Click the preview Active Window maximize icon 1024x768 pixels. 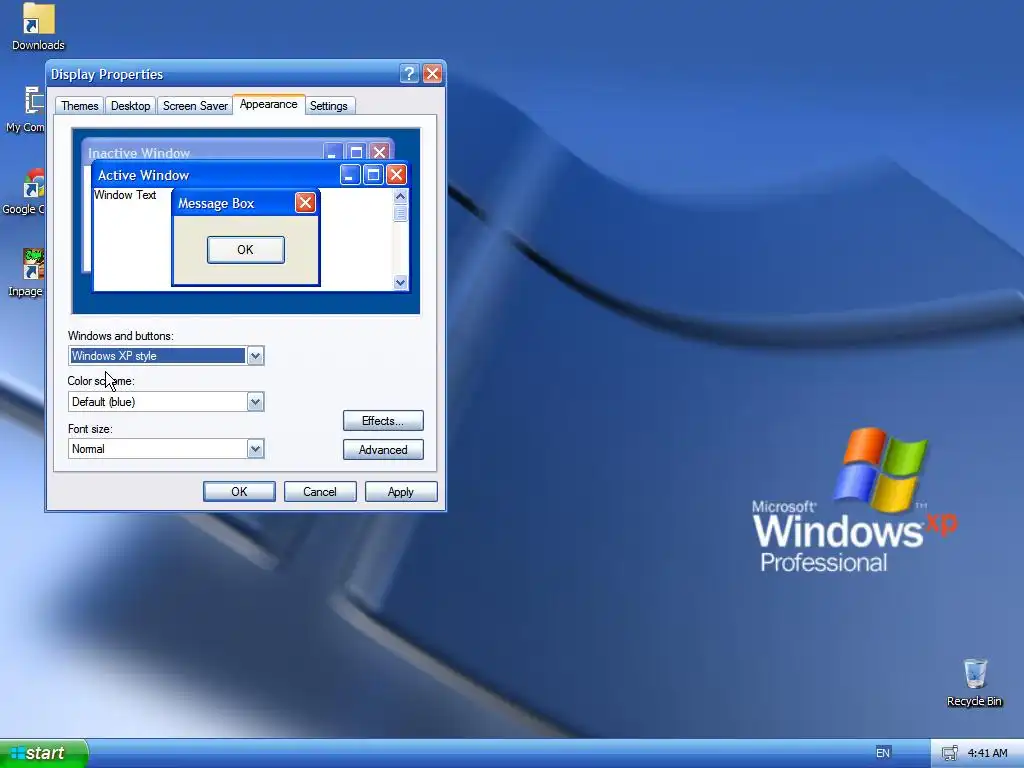373,174
